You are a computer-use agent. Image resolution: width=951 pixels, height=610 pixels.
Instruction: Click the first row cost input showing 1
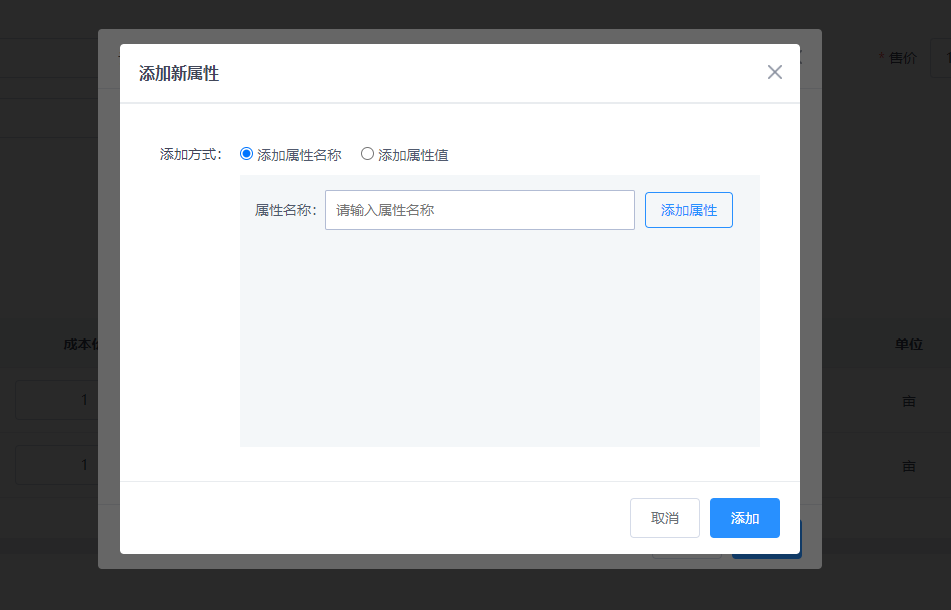click(x=56, y=400)
